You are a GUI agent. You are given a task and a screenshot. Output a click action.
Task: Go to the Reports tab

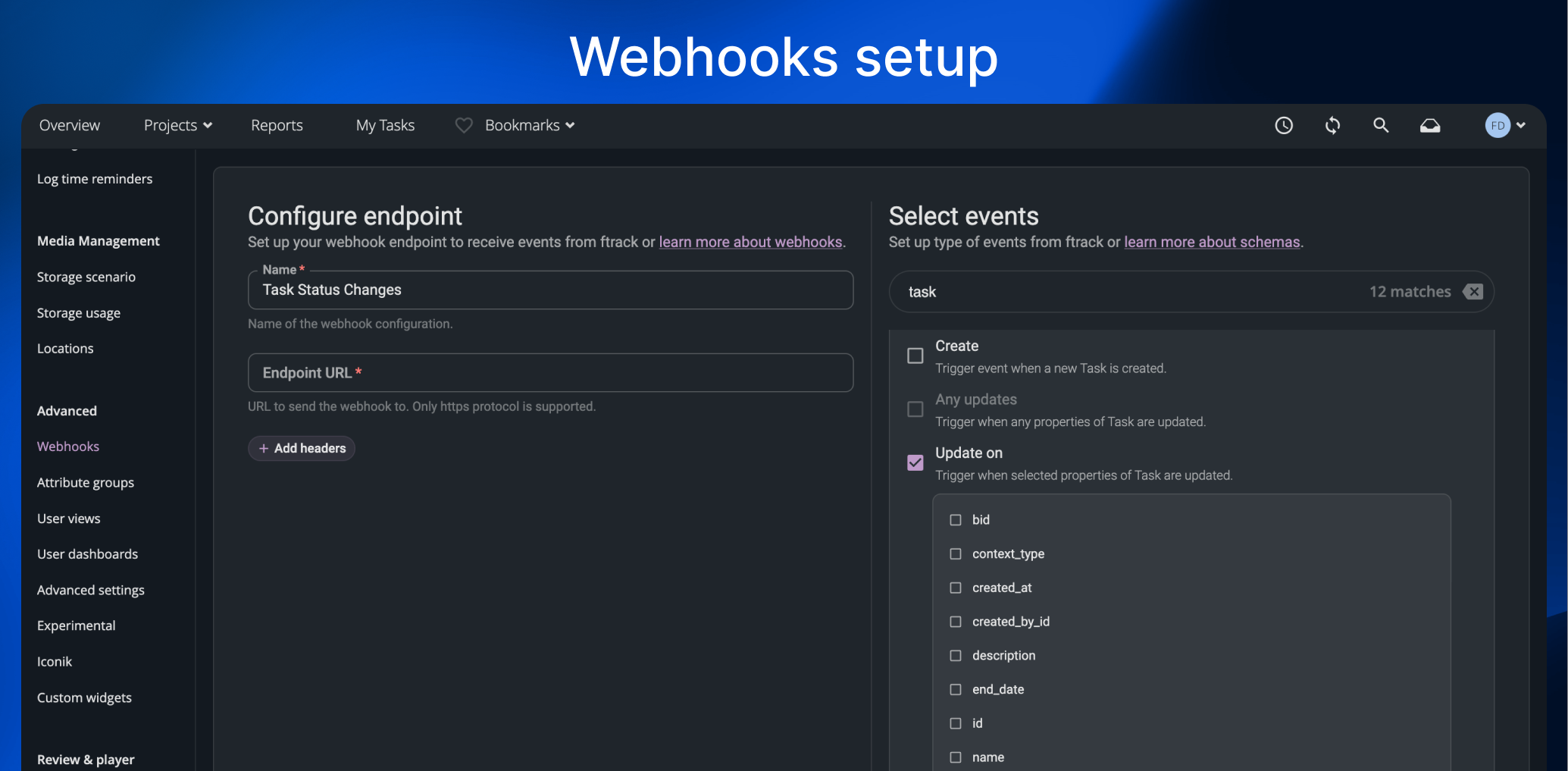[x=277, y=126]
